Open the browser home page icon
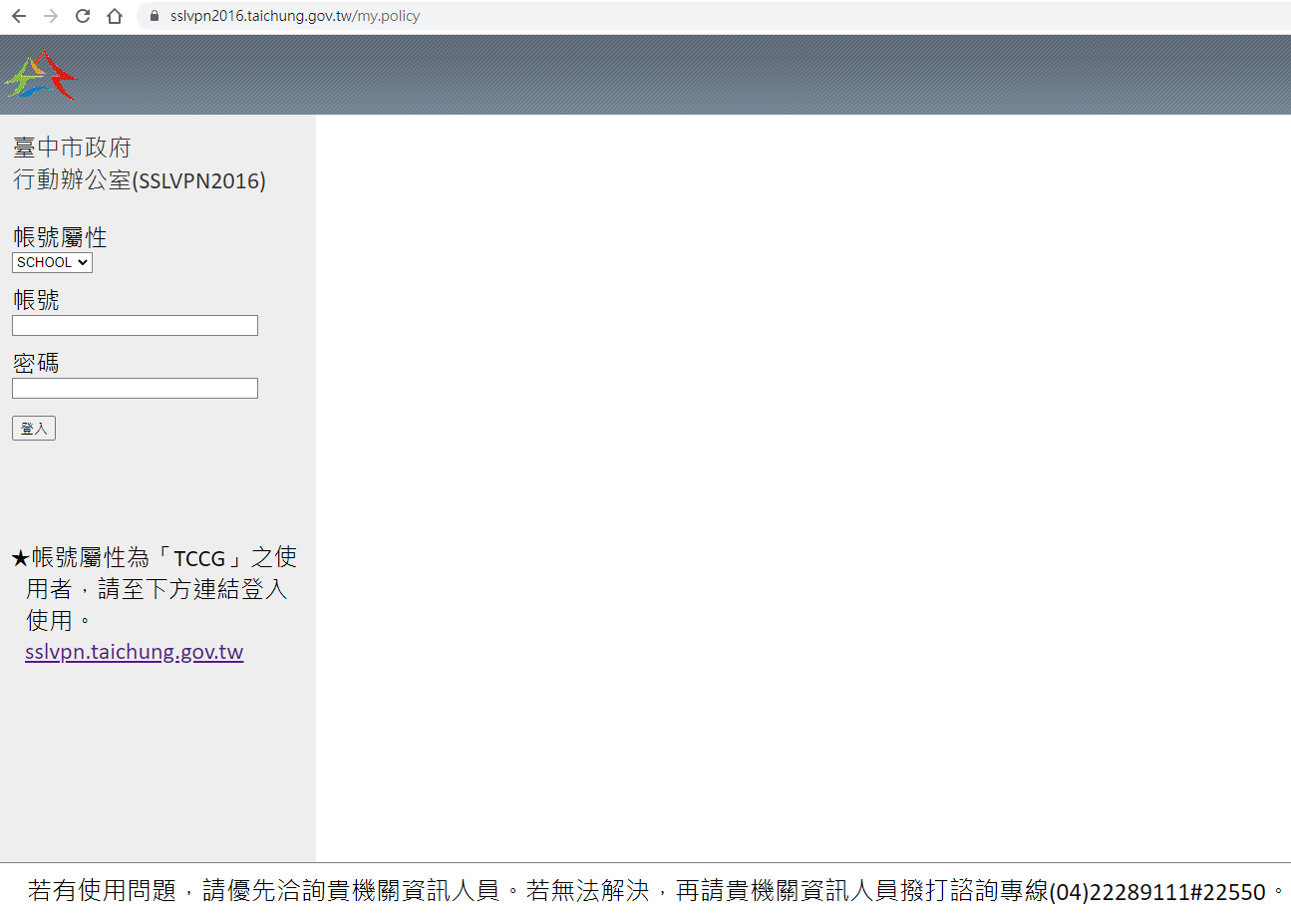1291x924 pixels. click(115, 16)
